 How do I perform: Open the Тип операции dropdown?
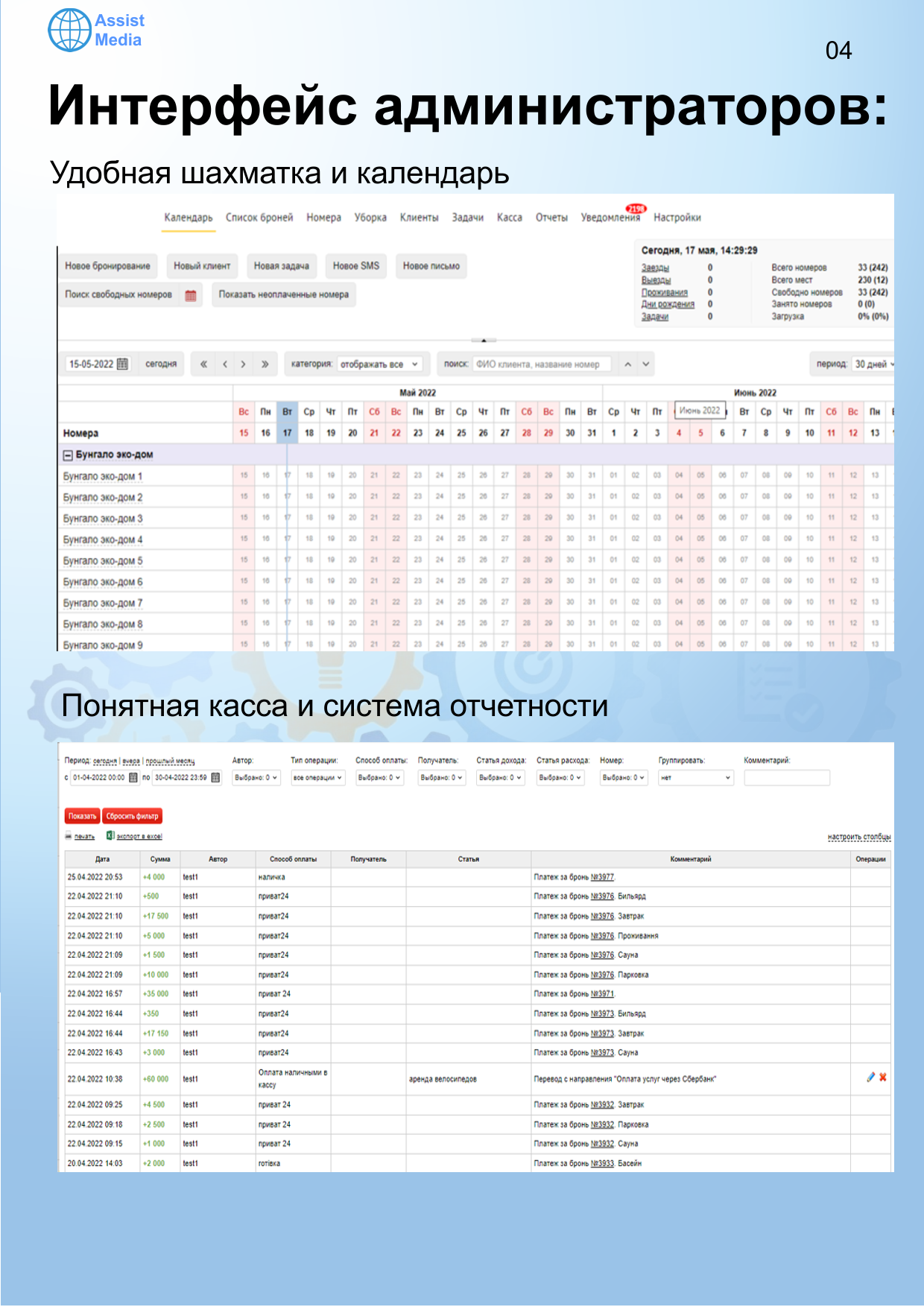click(318, 778)
